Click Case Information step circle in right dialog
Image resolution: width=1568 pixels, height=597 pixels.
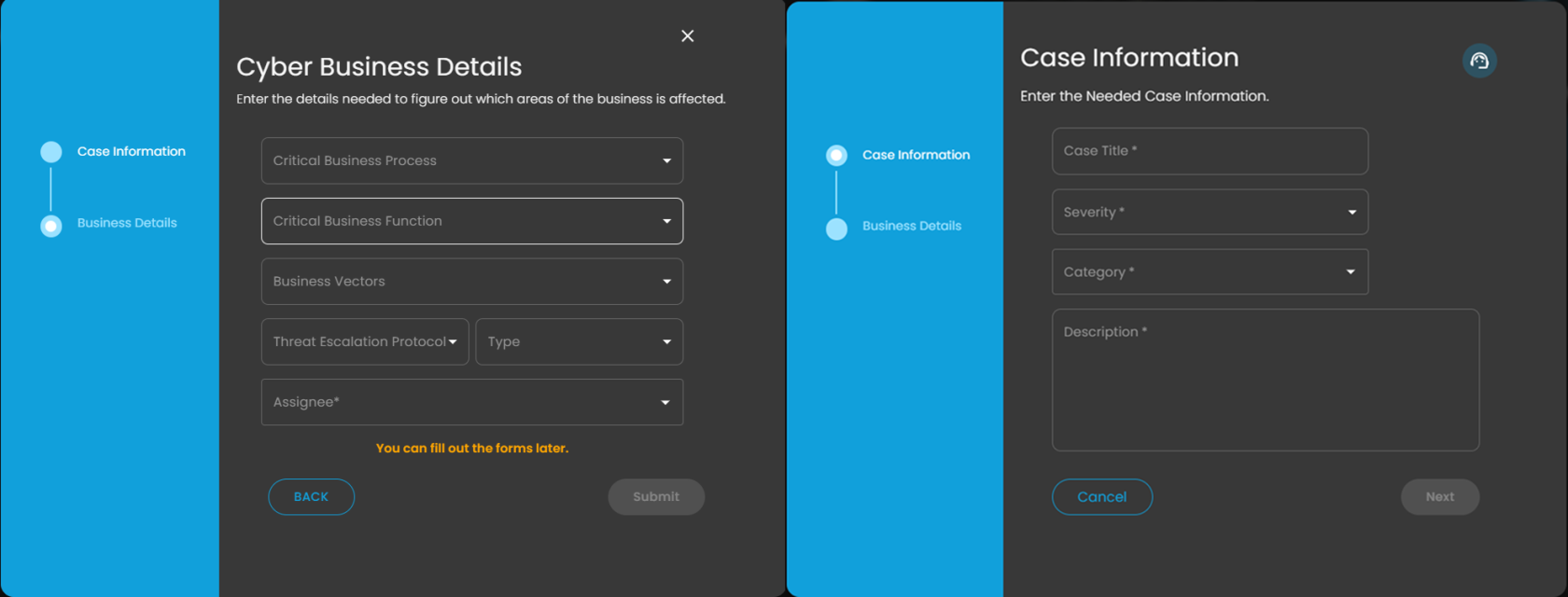(x=836, y=155)
